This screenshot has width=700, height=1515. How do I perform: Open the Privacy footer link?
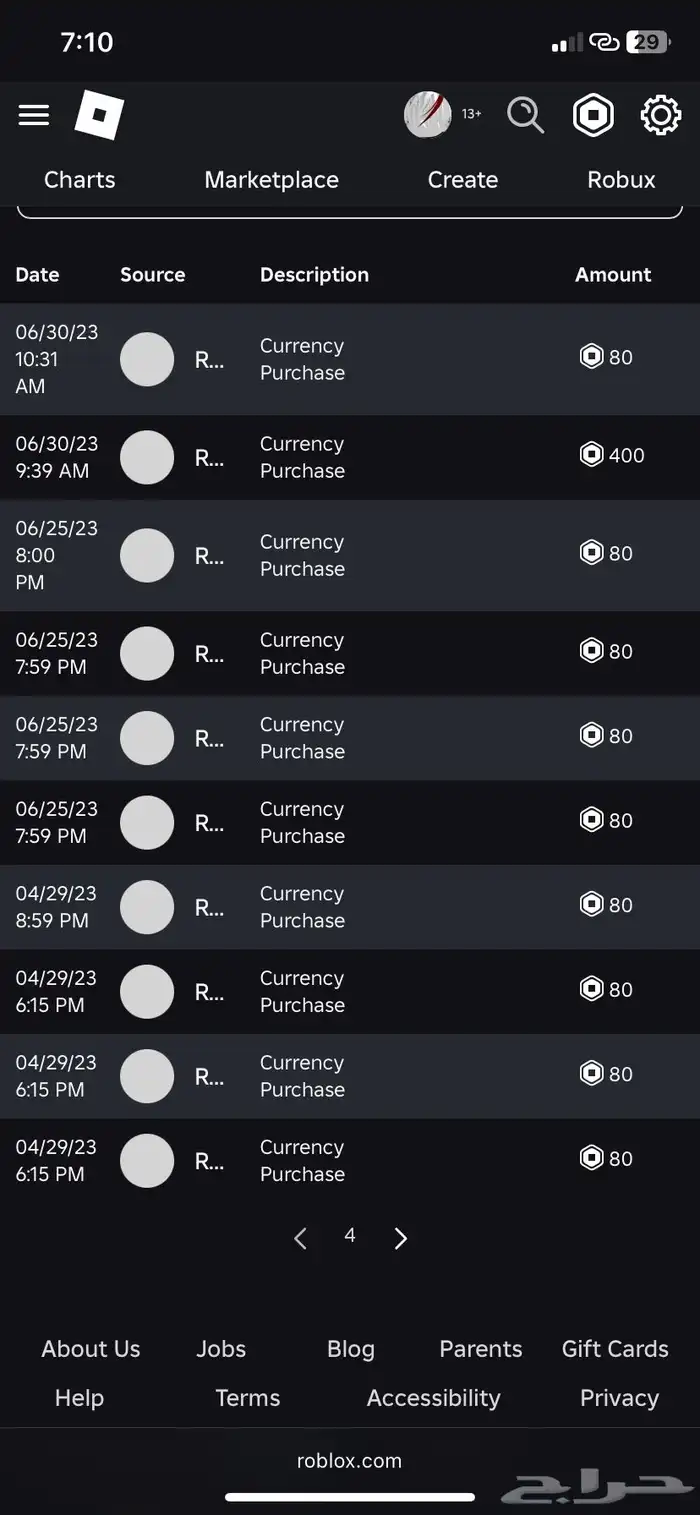(619, 1398)
